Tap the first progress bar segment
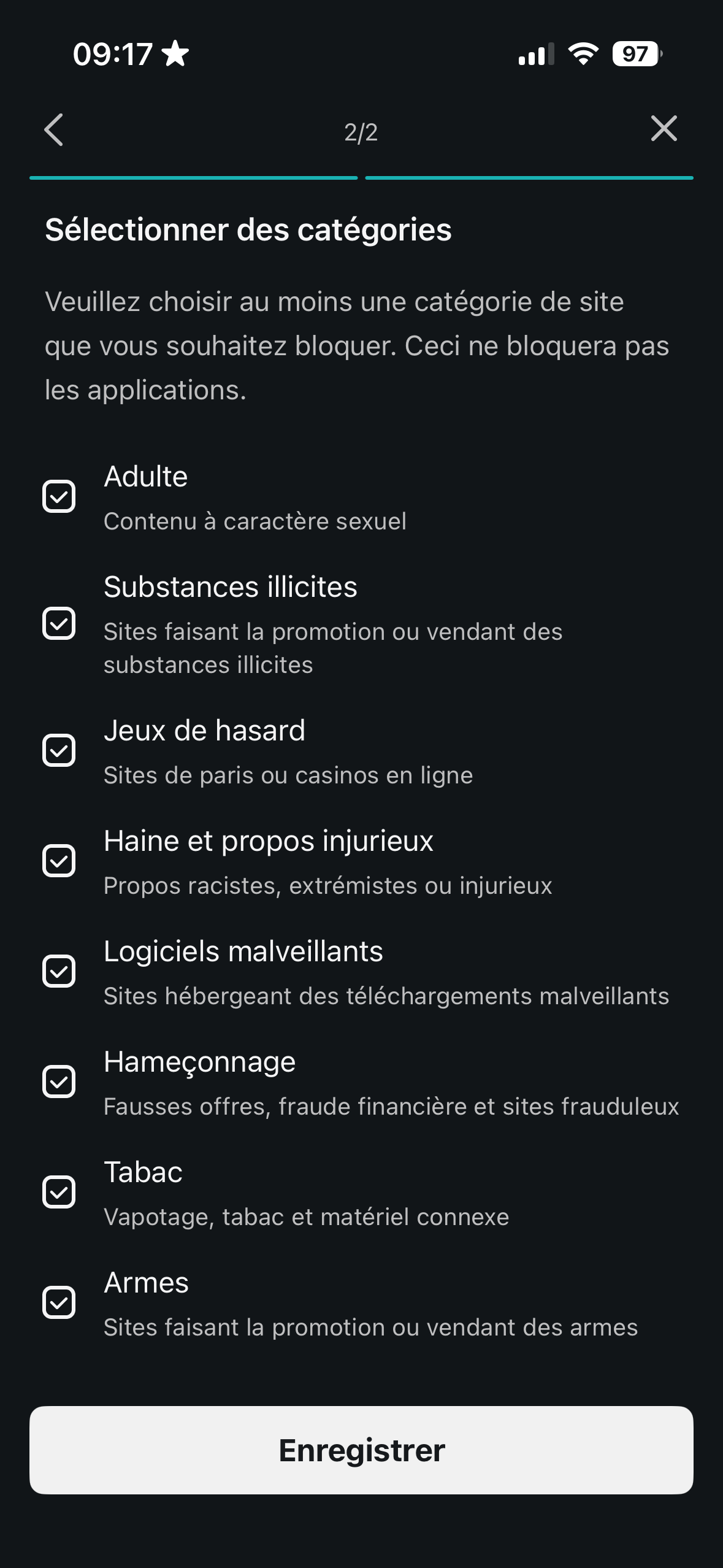723x1568 pixels. [193, 178]
